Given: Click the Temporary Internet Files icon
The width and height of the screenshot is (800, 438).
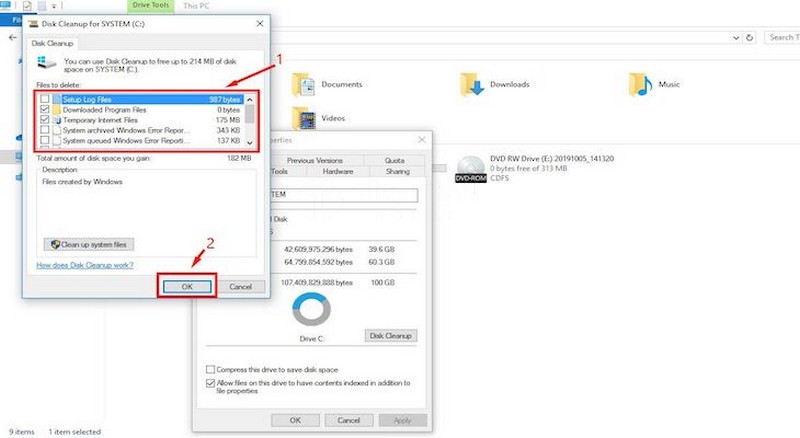Looking at the screenshot, I should (x=57, y=120).
